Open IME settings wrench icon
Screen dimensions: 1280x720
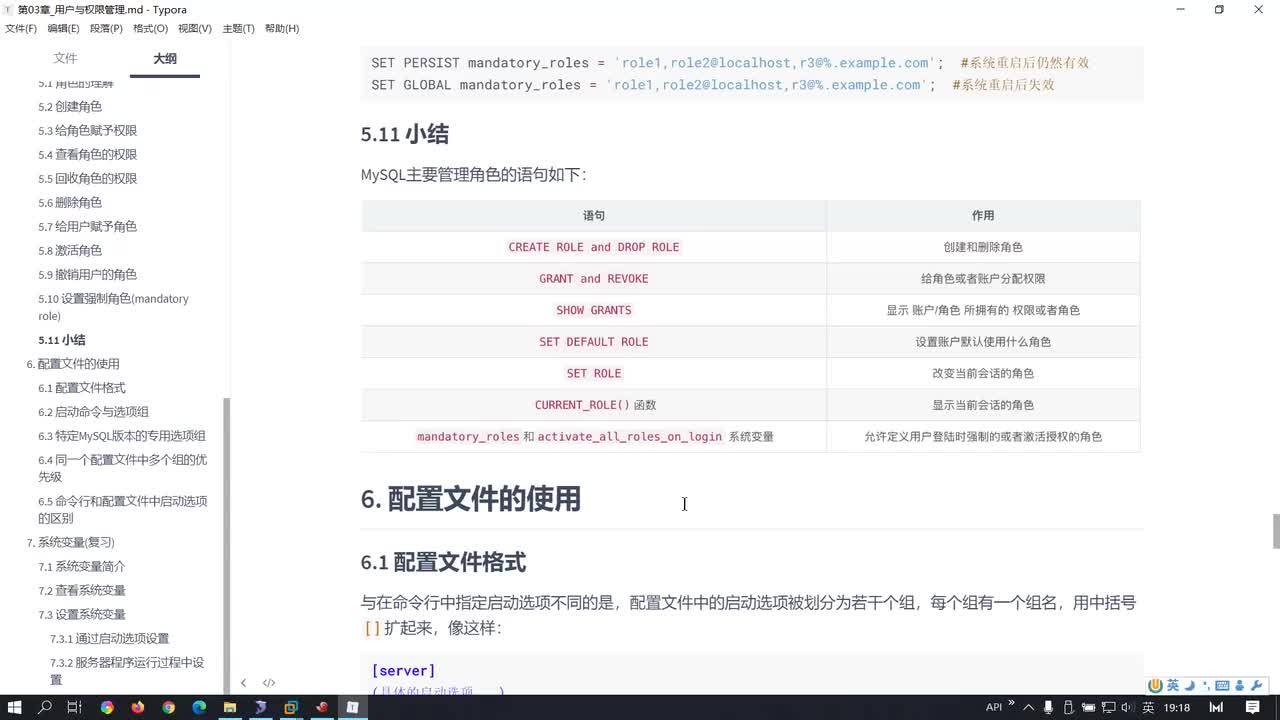click(1256, 685)
